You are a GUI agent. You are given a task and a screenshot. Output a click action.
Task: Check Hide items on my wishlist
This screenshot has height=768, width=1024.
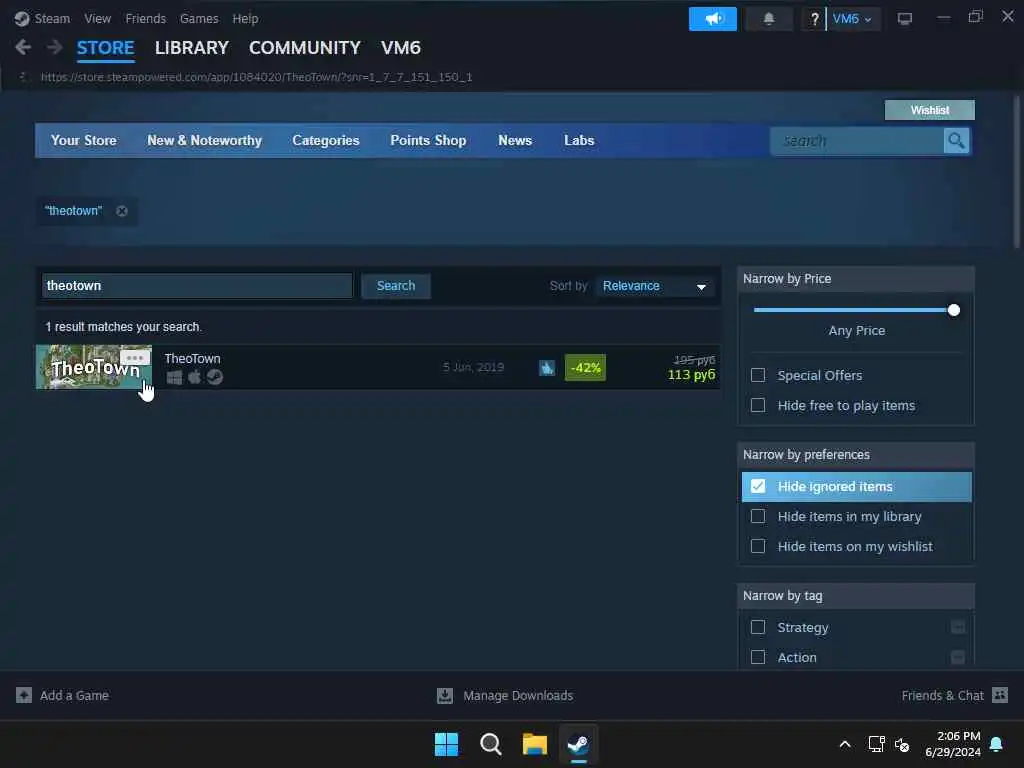(758, 546)
